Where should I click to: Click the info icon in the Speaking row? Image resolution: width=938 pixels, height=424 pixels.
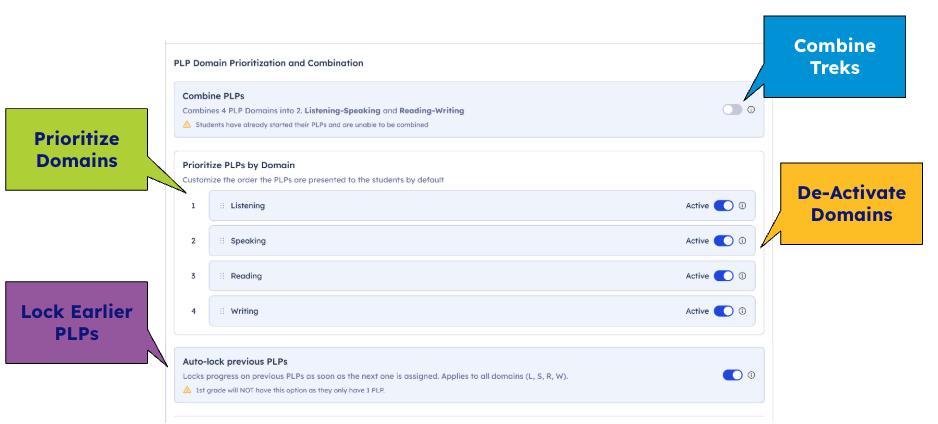742,241
